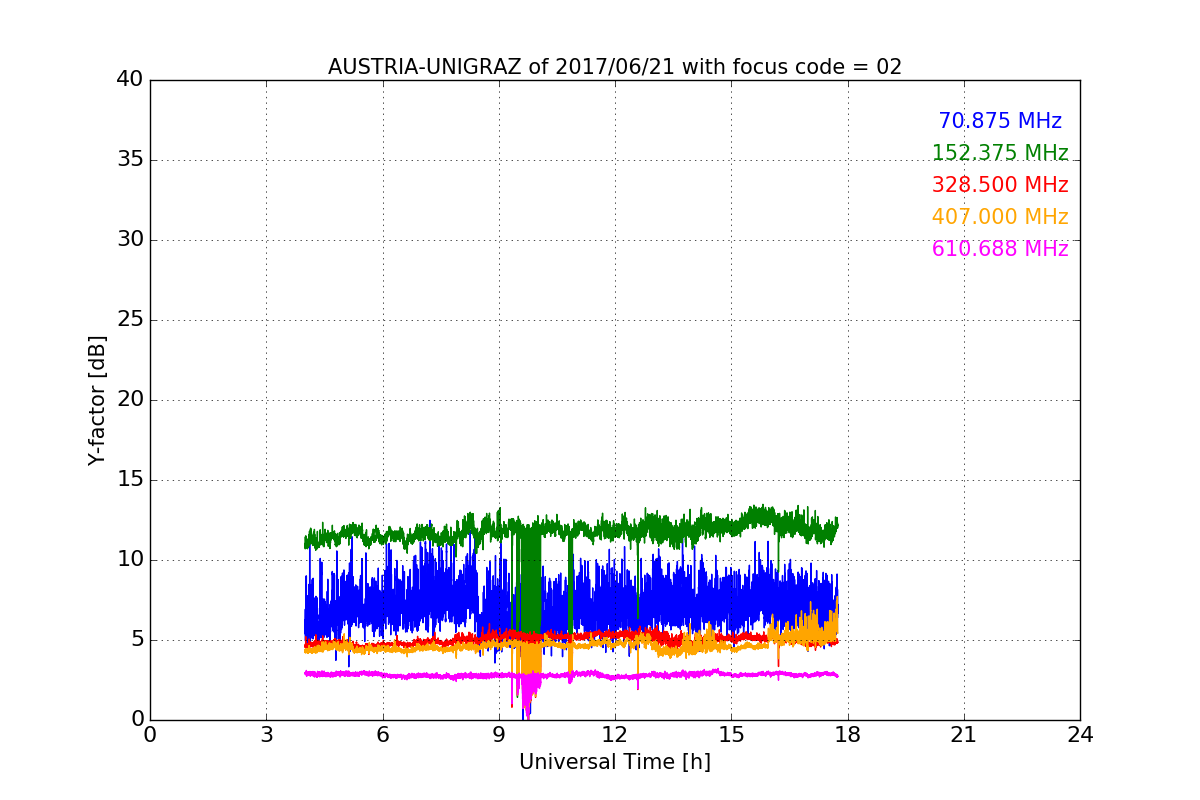Image resolution: width=1200 pixels, height=800 pixels.
Task: Click the x-axis tick label 6
Action: [x=382, y=735]
